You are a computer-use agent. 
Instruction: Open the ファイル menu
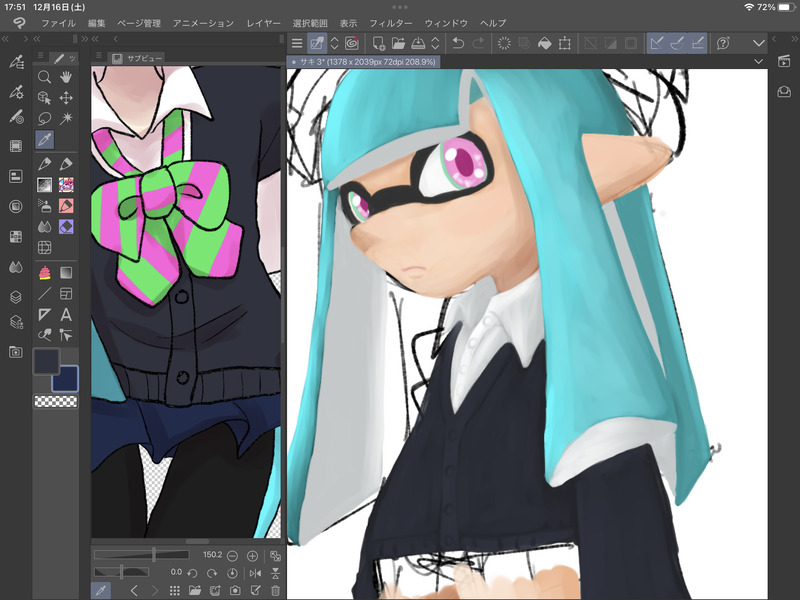tap(58, 23)
